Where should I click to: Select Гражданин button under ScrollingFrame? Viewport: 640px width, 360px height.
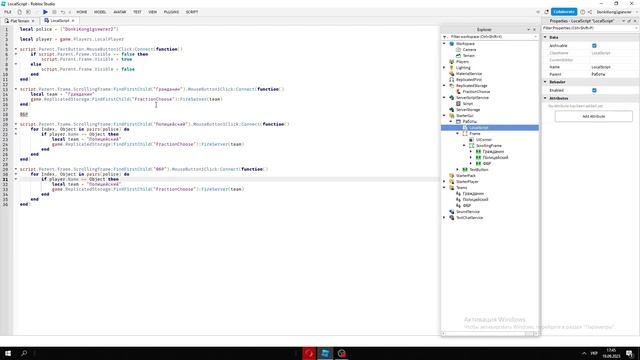(x=493, y=151)
